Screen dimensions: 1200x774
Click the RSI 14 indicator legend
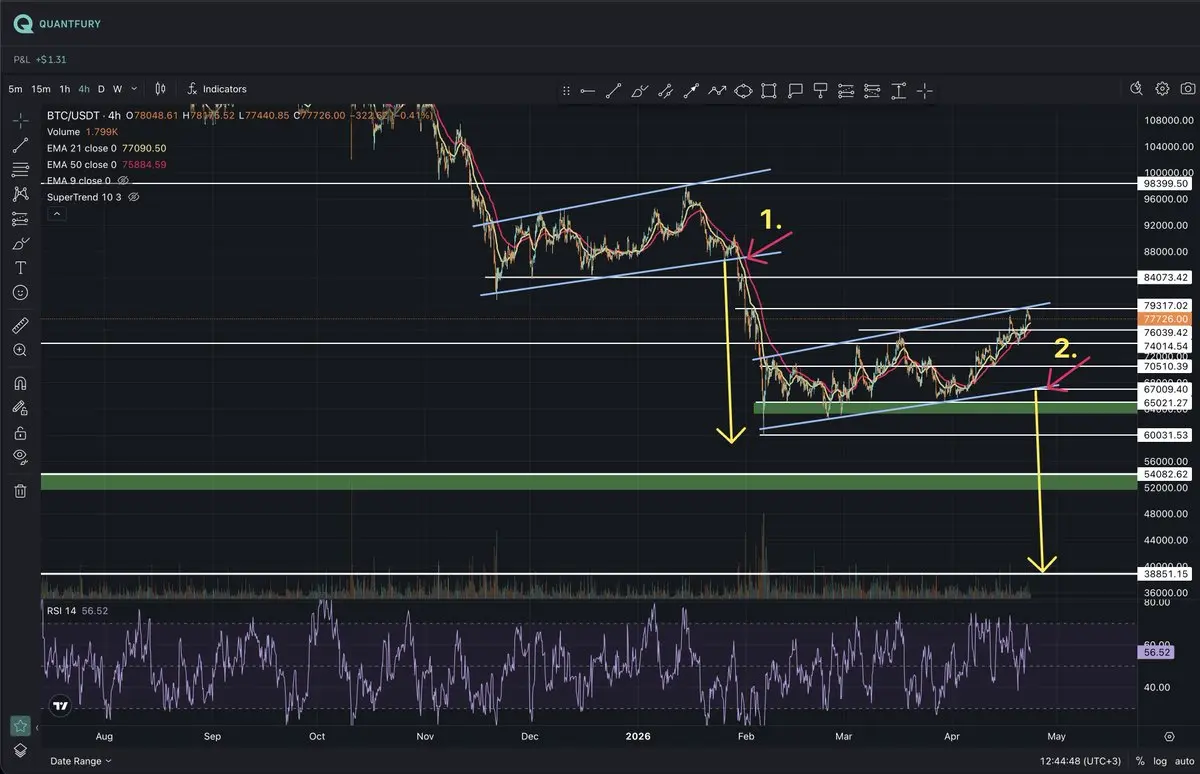coord(77,611)
